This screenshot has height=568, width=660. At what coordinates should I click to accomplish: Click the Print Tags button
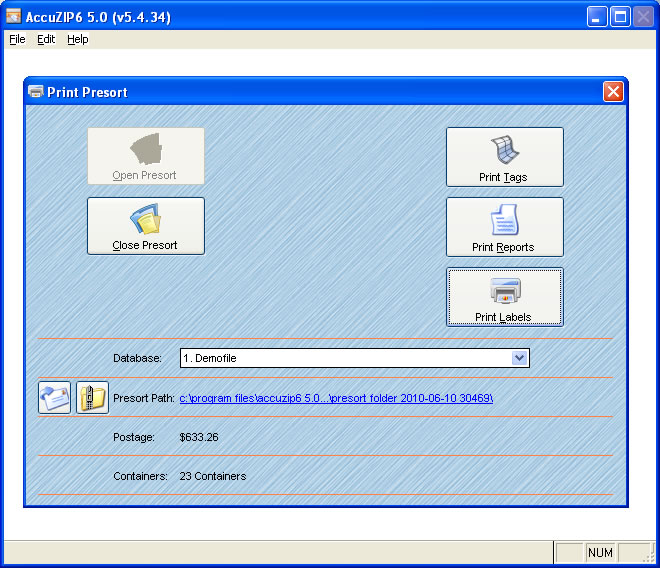(x=505, y=157)
